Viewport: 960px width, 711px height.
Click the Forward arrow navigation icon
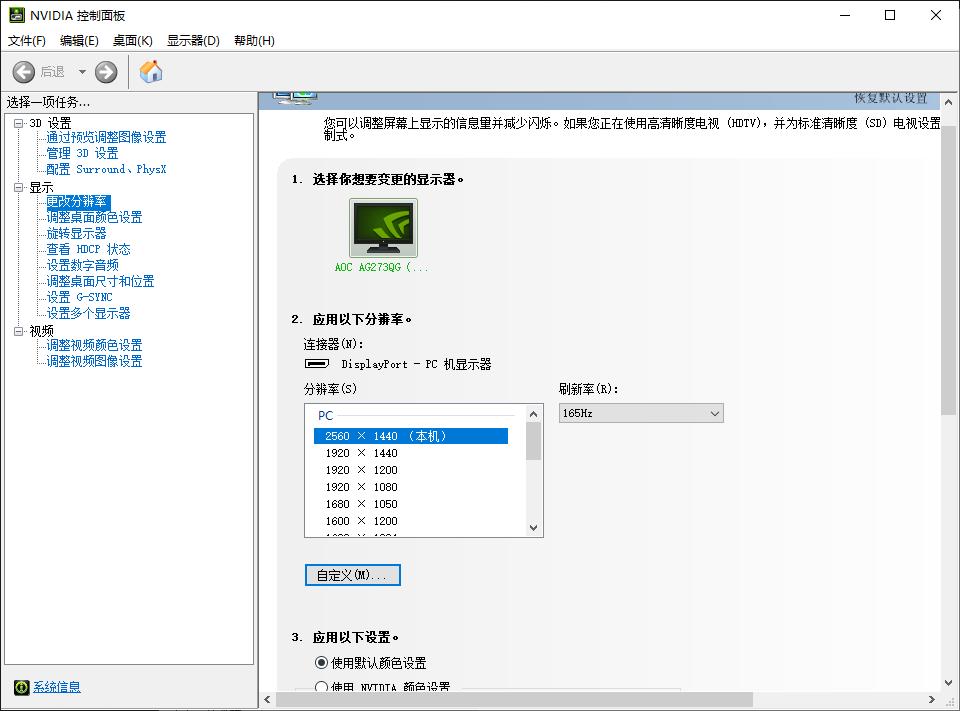(x=106, y=72)
